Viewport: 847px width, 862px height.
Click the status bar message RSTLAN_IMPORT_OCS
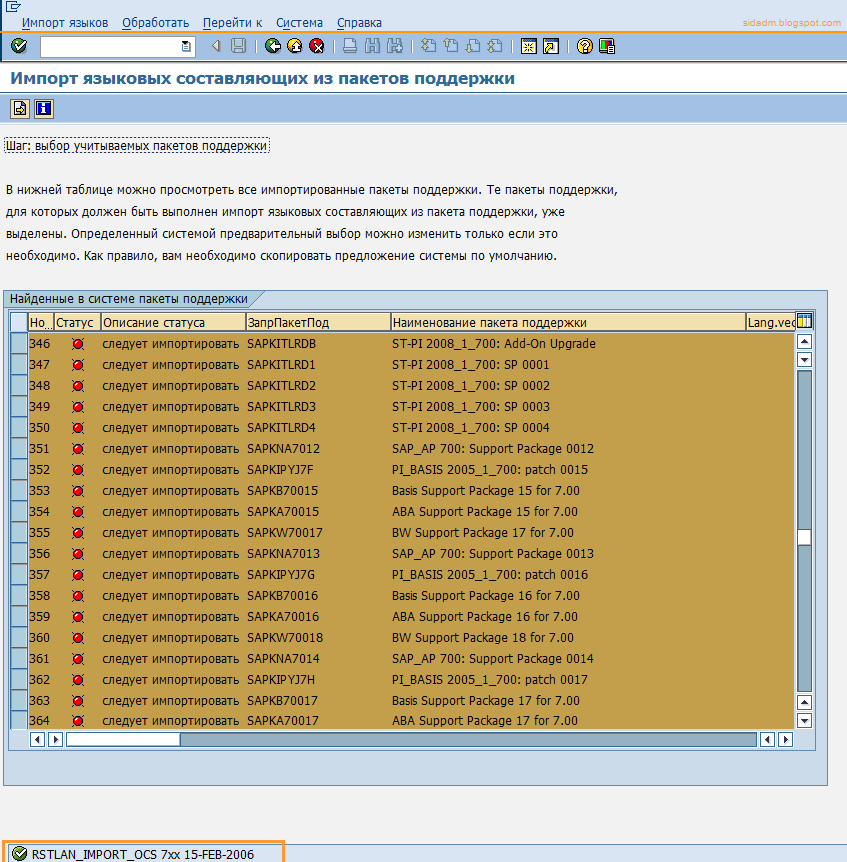[143, 854]
